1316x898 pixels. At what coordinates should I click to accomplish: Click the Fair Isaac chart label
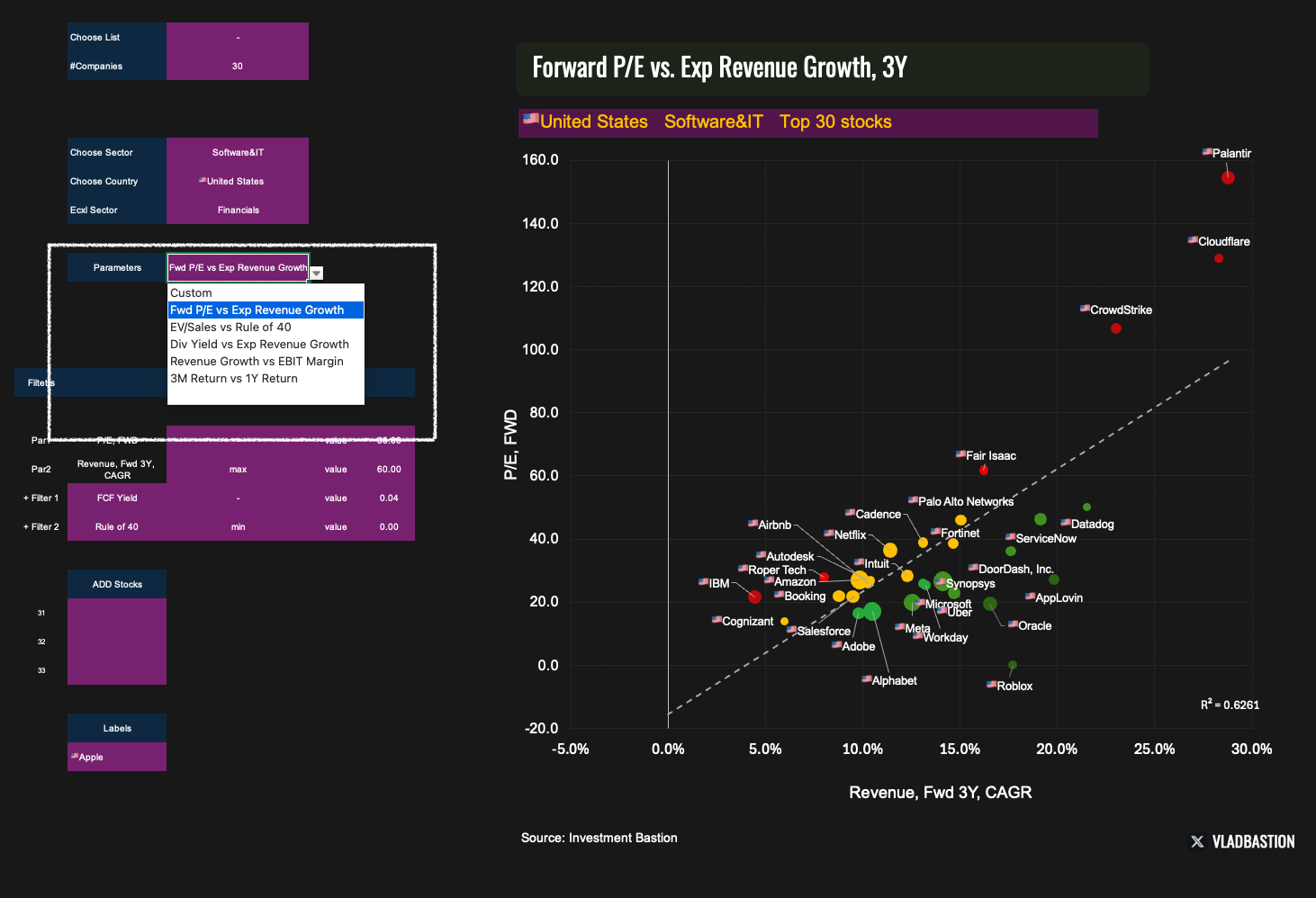coord(986,455)
